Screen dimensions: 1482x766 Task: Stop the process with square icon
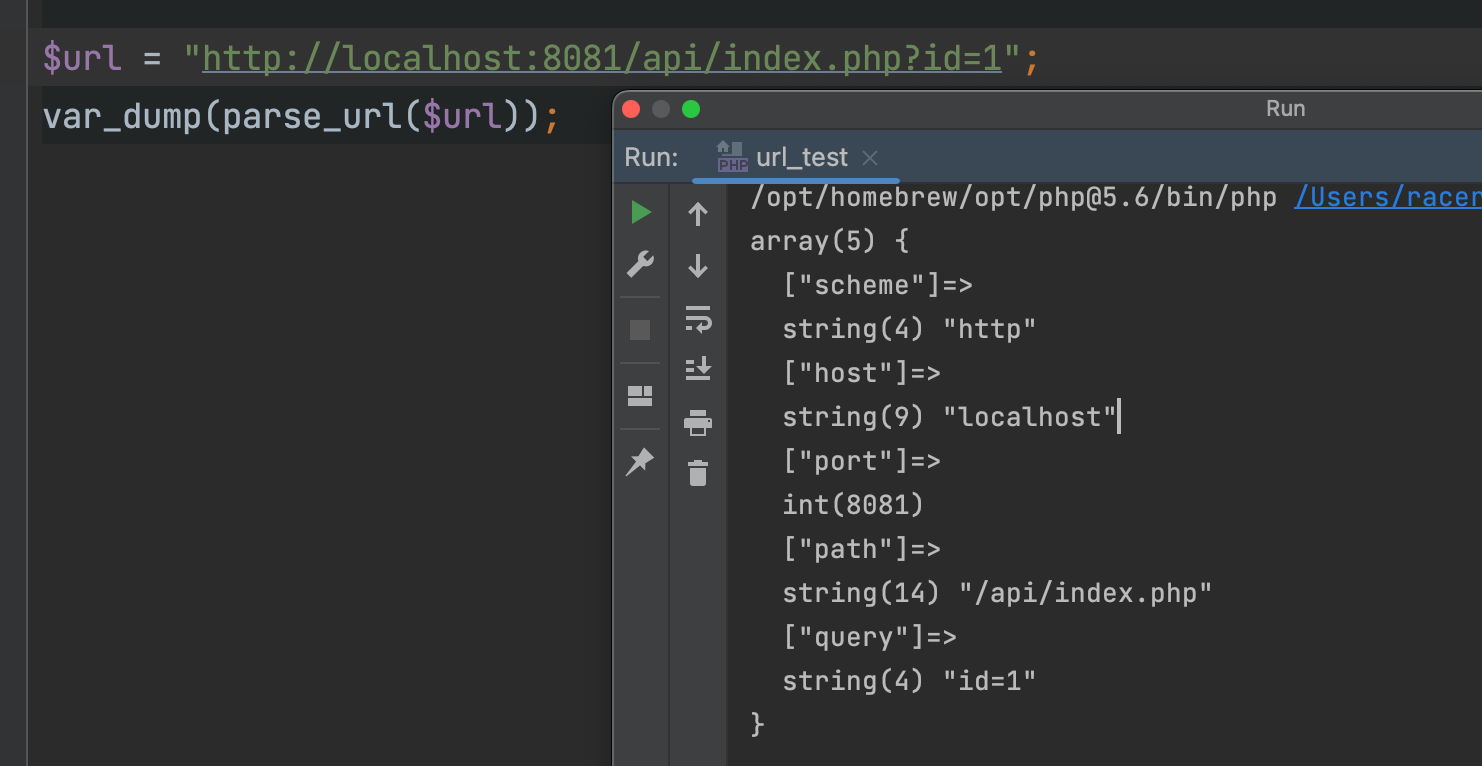(640, 330)
